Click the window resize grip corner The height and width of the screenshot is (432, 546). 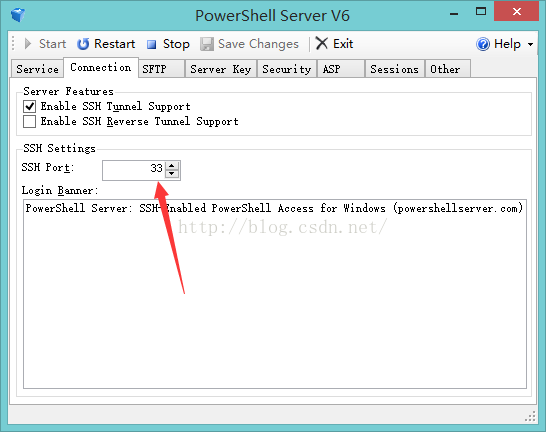coord(530,416)
